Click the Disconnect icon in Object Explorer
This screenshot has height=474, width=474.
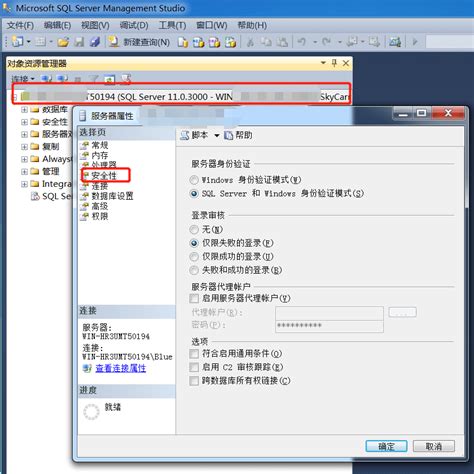tap(62, 79)
